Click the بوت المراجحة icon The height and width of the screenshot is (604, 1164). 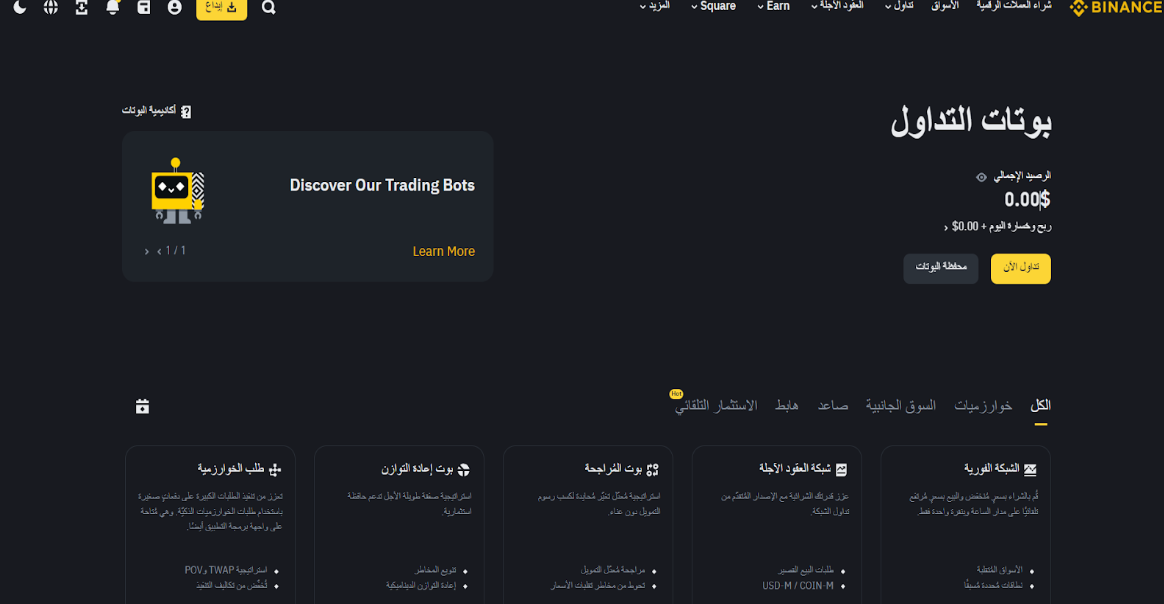coord(653,470)
